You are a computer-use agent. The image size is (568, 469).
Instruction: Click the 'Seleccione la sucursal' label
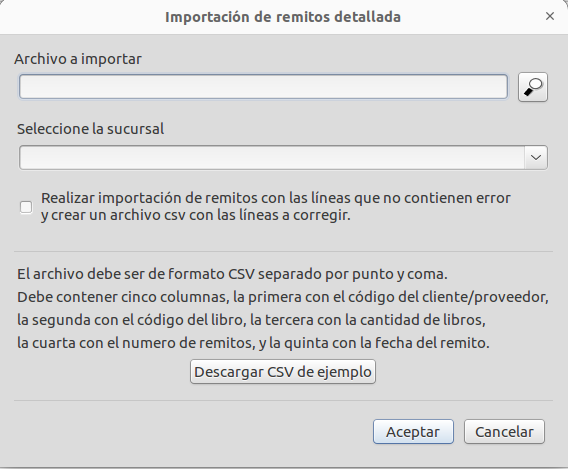(91, 129)
